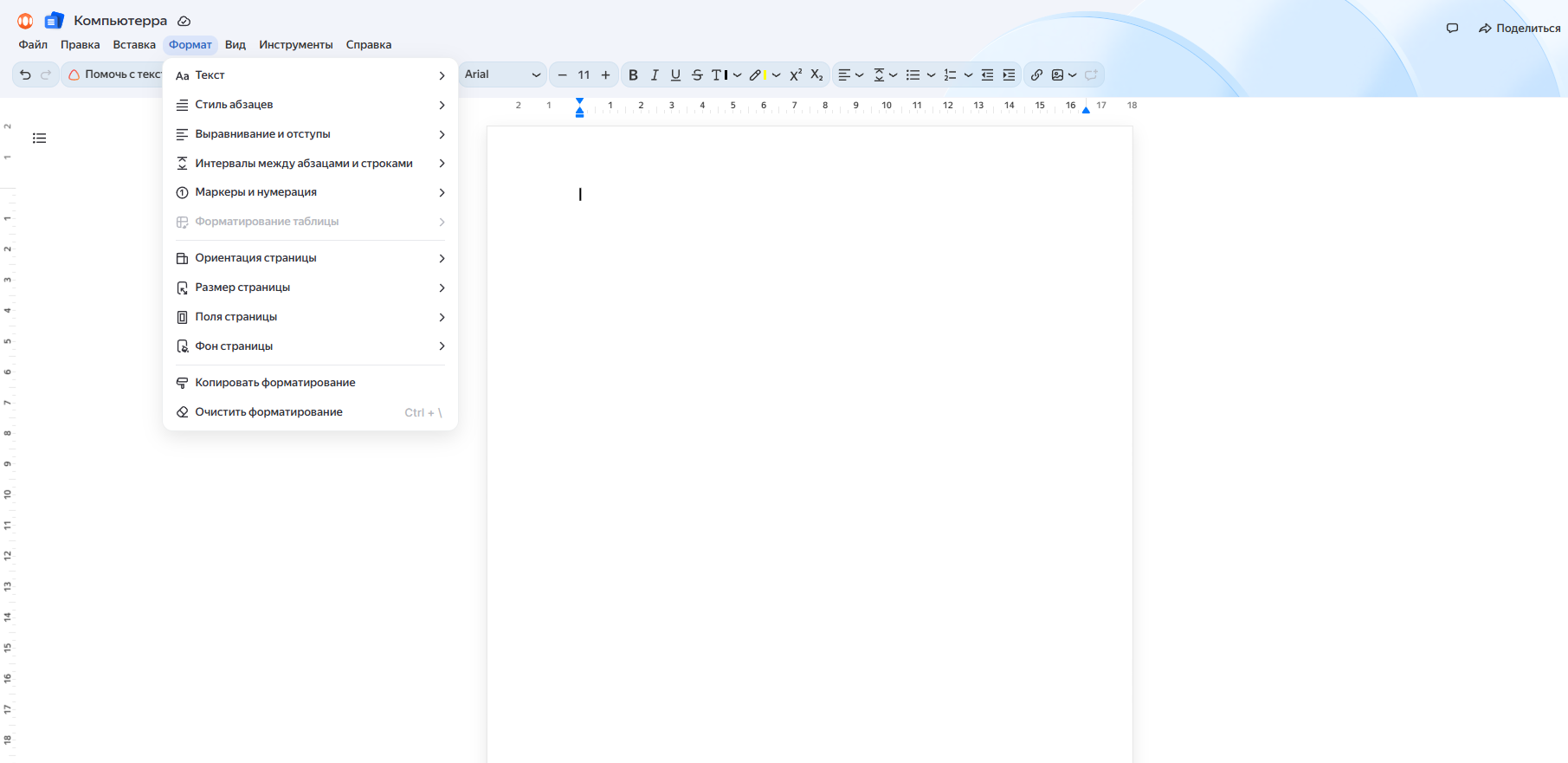The height and width of the screenshot is (763, 1568).
Task: Open the Arial font dropdown
Action: click(502, 75)
